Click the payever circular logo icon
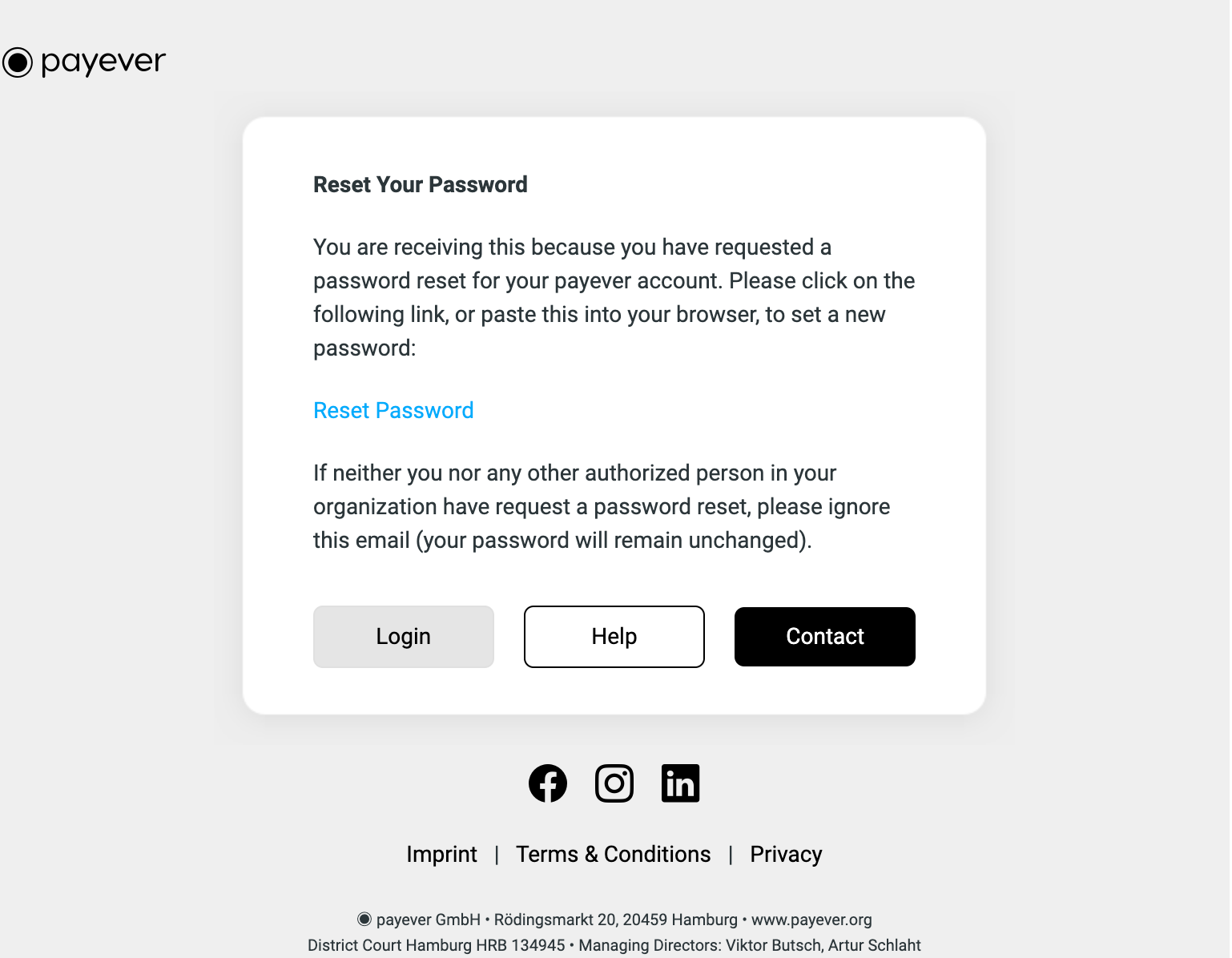 [18, 62]
